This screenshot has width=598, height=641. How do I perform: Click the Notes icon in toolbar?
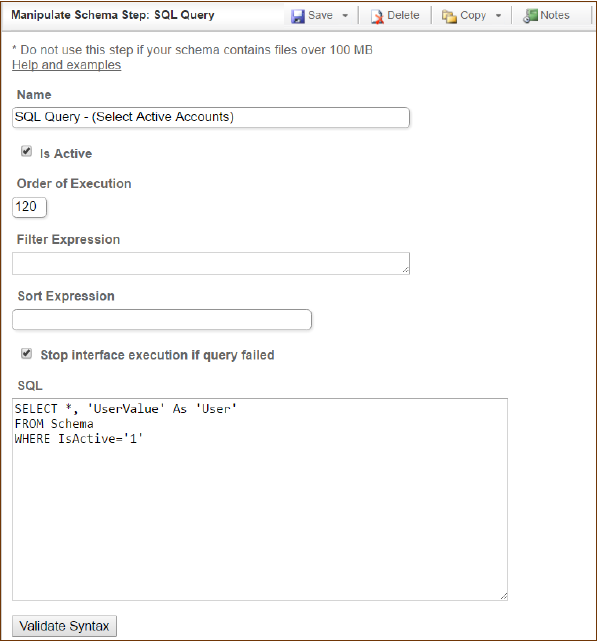(x=530, y=16)
